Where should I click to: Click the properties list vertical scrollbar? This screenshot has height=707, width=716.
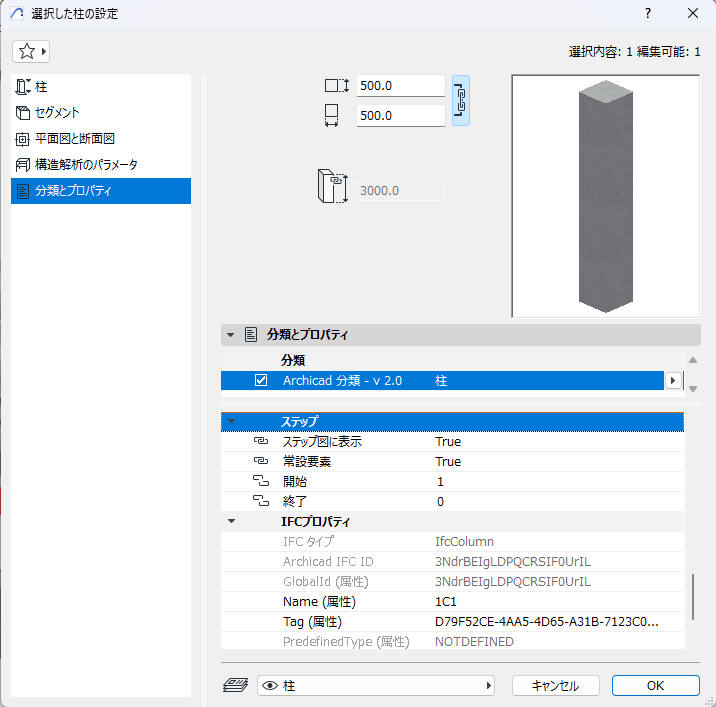[x=692, y=597]
